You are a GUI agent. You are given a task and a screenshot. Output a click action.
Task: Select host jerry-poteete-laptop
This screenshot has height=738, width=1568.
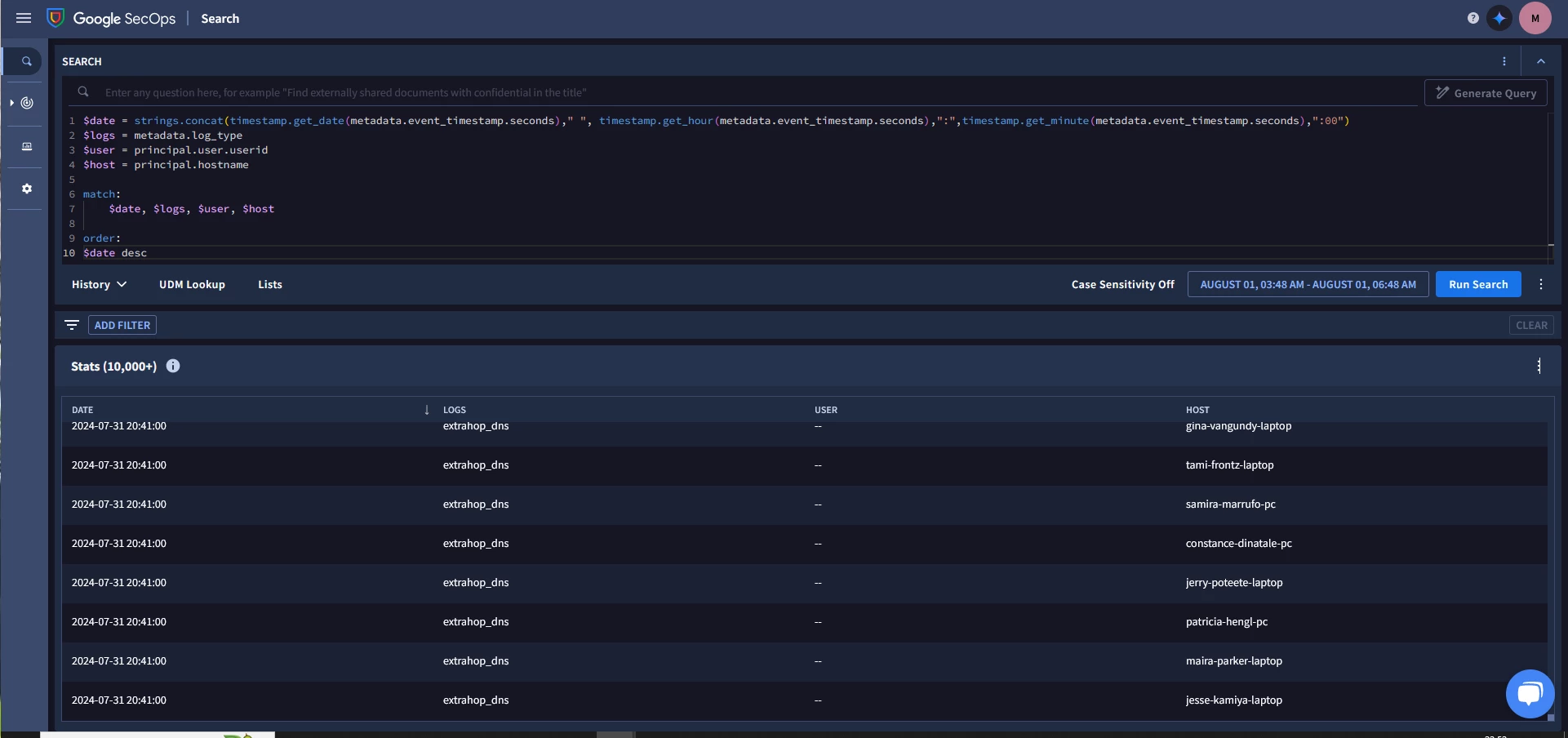coord(1234,583)
